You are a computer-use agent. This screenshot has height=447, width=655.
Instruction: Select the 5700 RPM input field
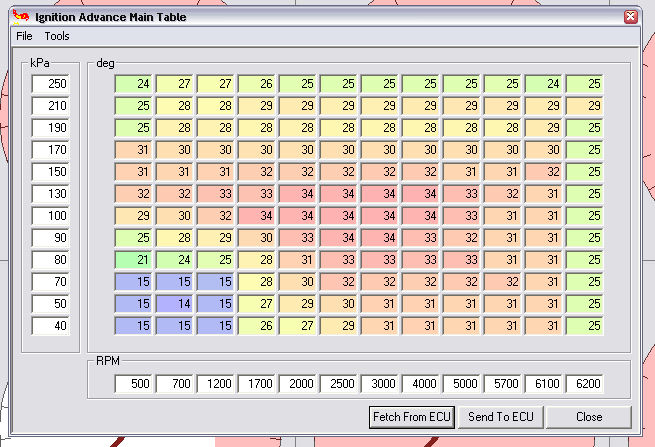point(503,384)
